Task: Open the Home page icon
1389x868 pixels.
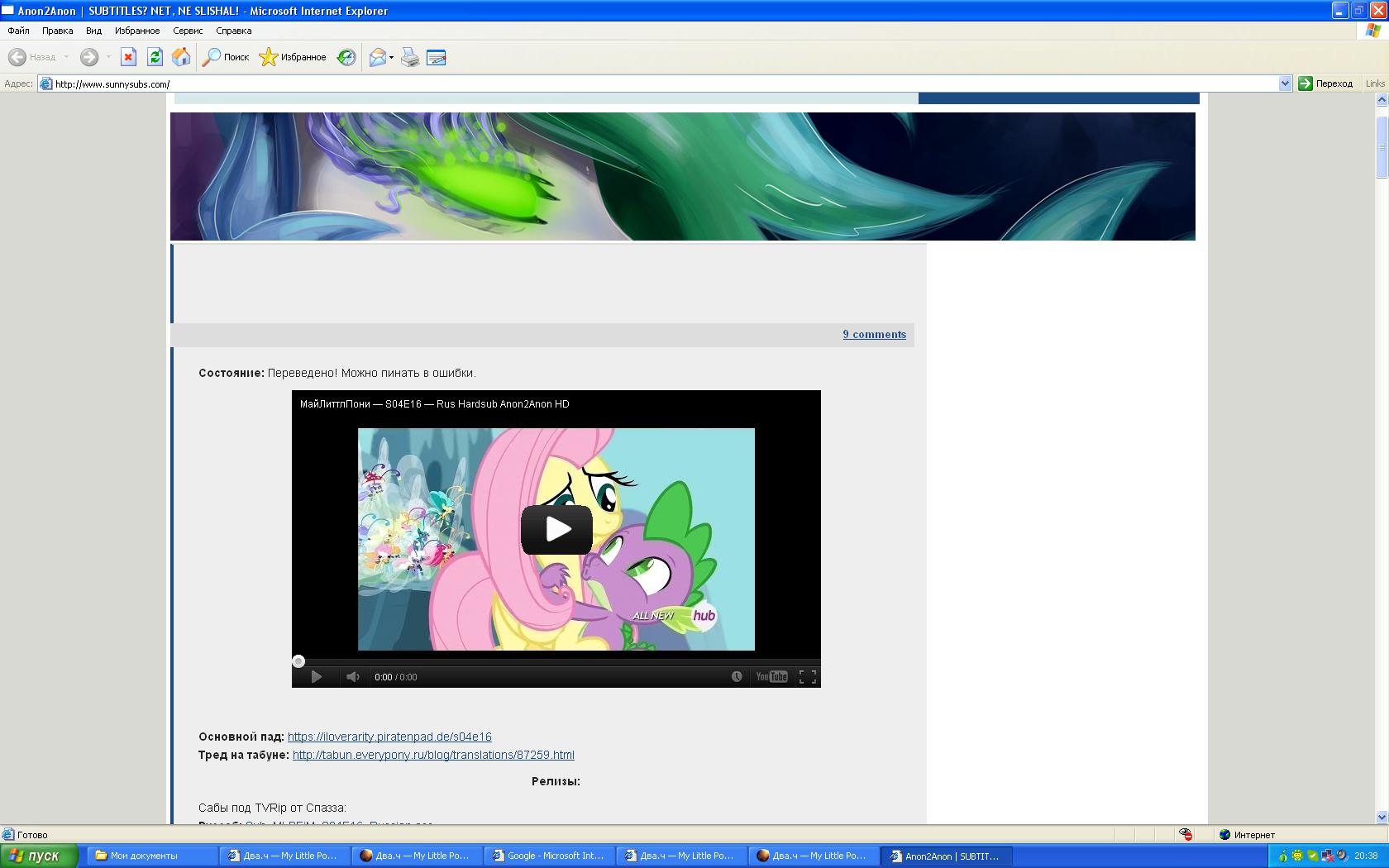Action: [181, 57]
